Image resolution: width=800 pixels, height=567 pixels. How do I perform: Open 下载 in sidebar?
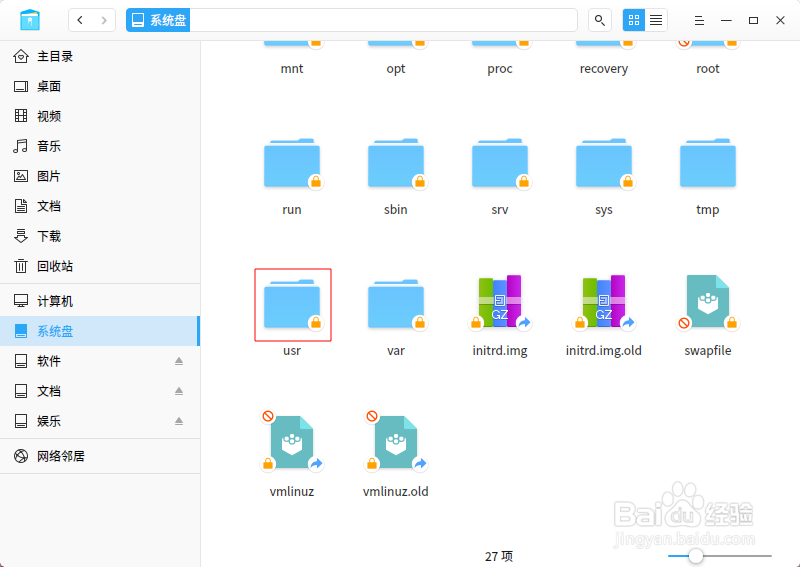point(99,236)
